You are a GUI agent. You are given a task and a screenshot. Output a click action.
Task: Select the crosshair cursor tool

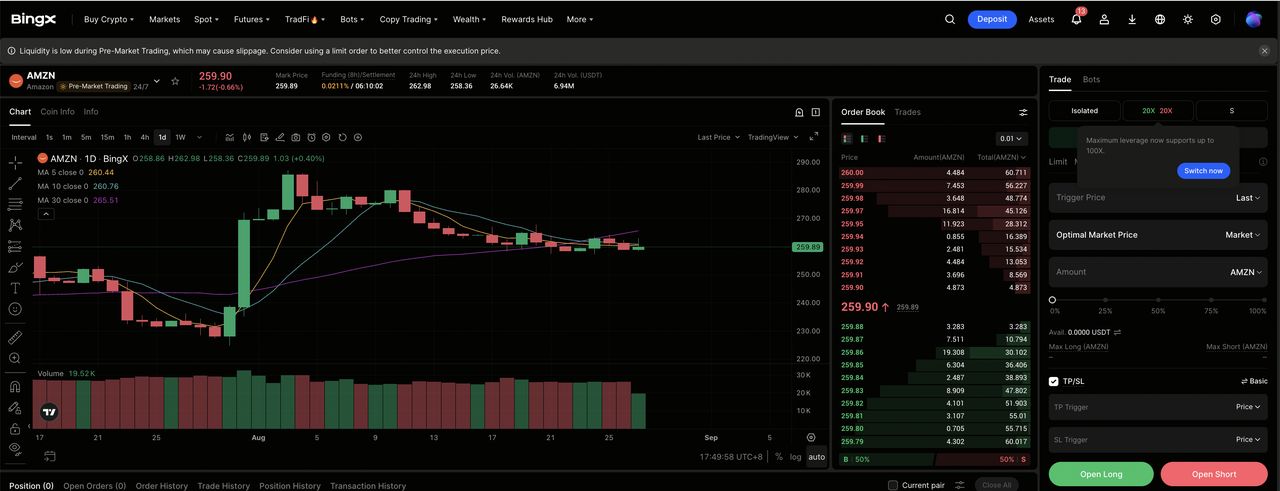[15, 162]
